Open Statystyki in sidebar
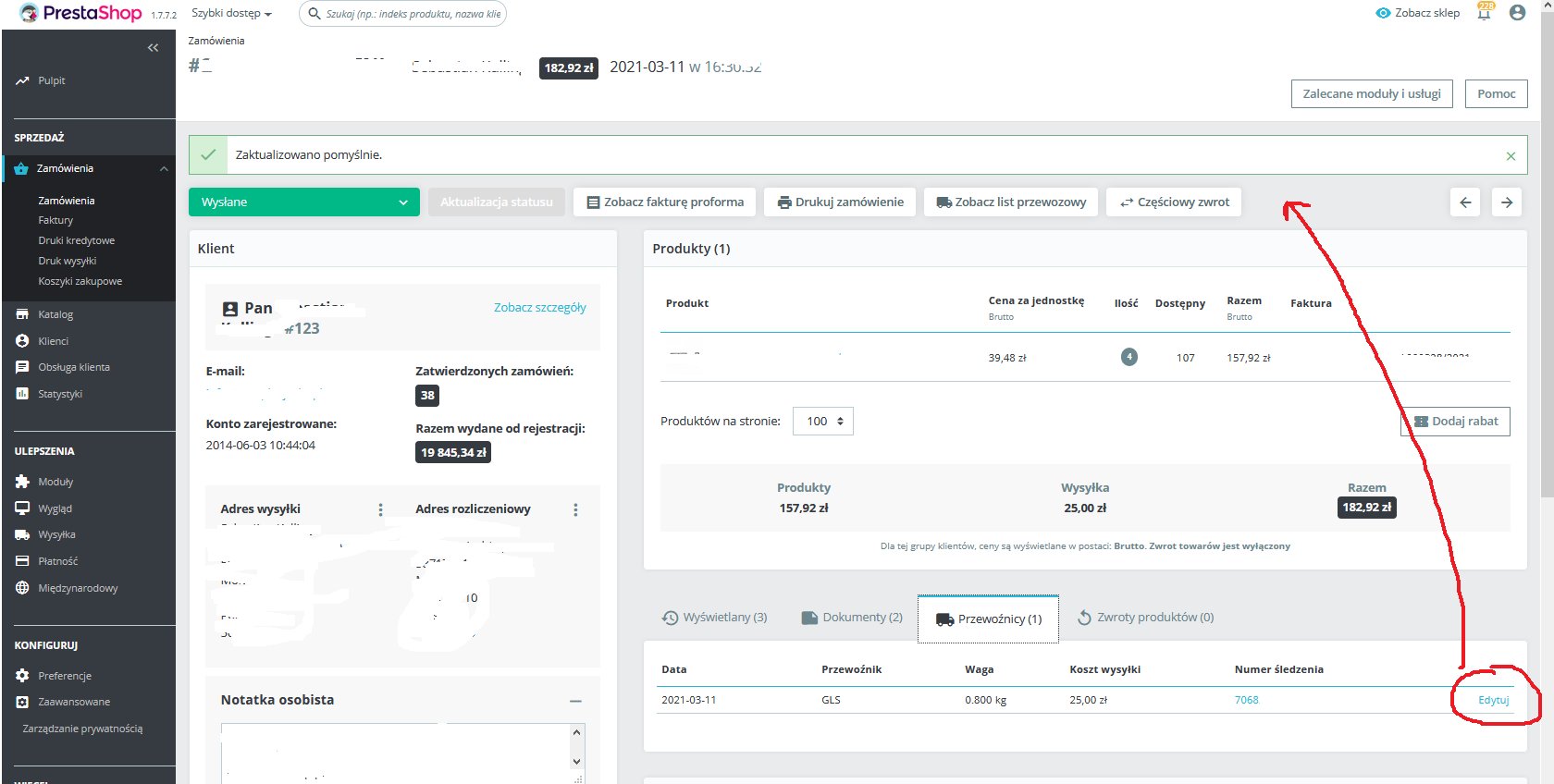Viewport: 1554px width, 784px height. point(60,394)
